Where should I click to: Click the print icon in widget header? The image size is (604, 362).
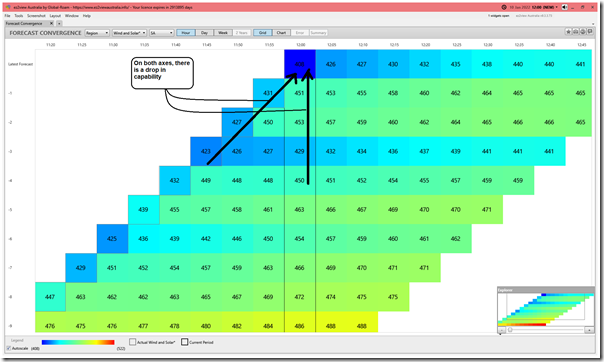(x=576, y=32)
